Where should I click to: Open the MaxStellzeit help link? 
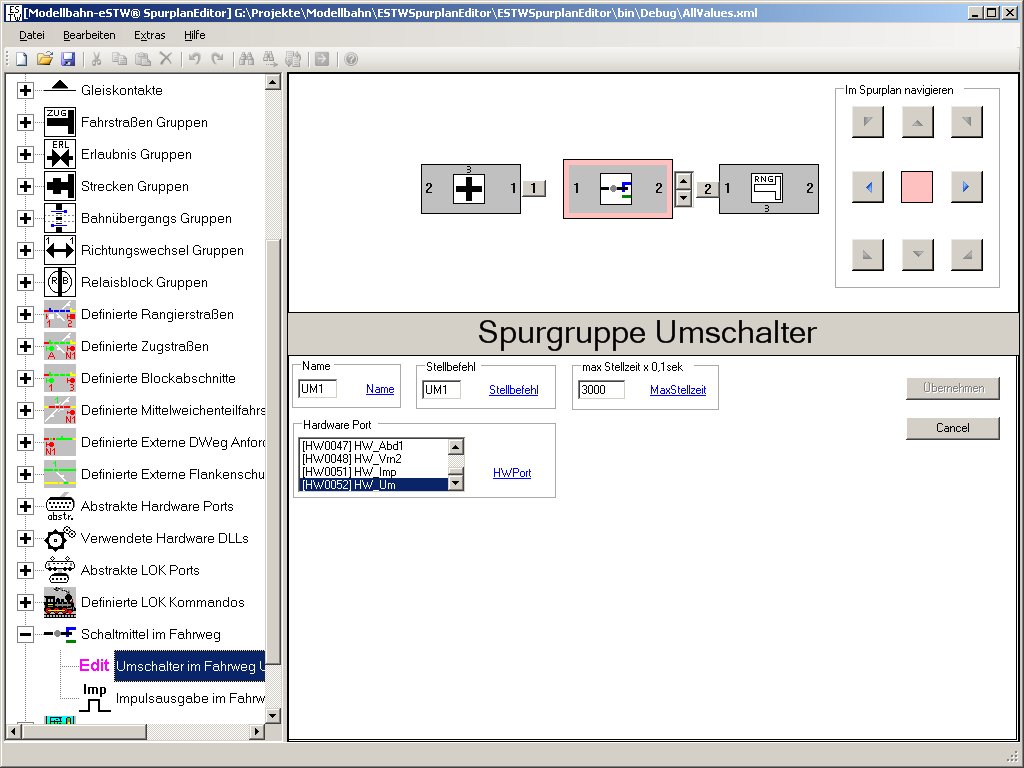pos(677,390)
